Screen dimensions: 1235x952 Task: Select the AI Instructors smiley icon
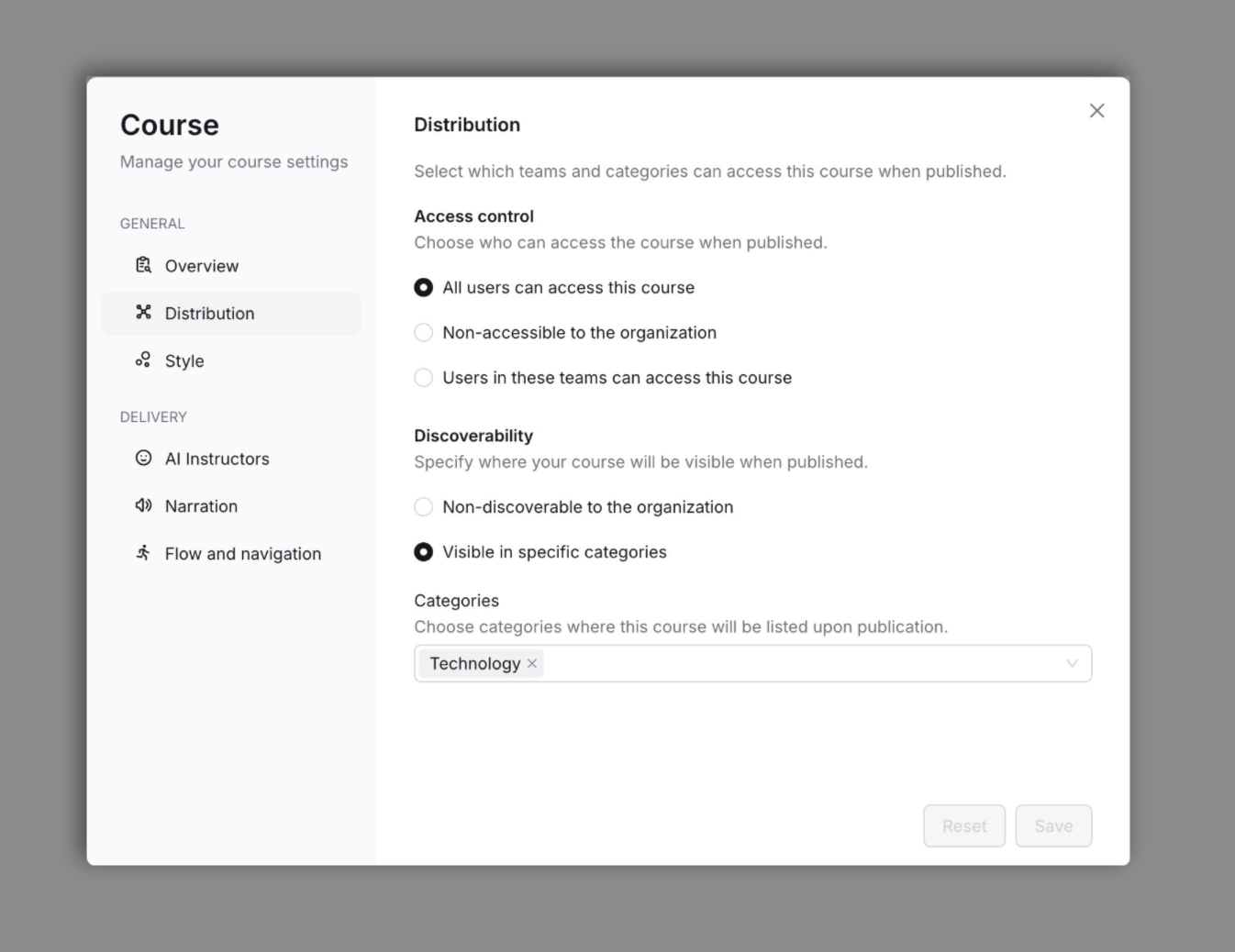pos(143,459)
